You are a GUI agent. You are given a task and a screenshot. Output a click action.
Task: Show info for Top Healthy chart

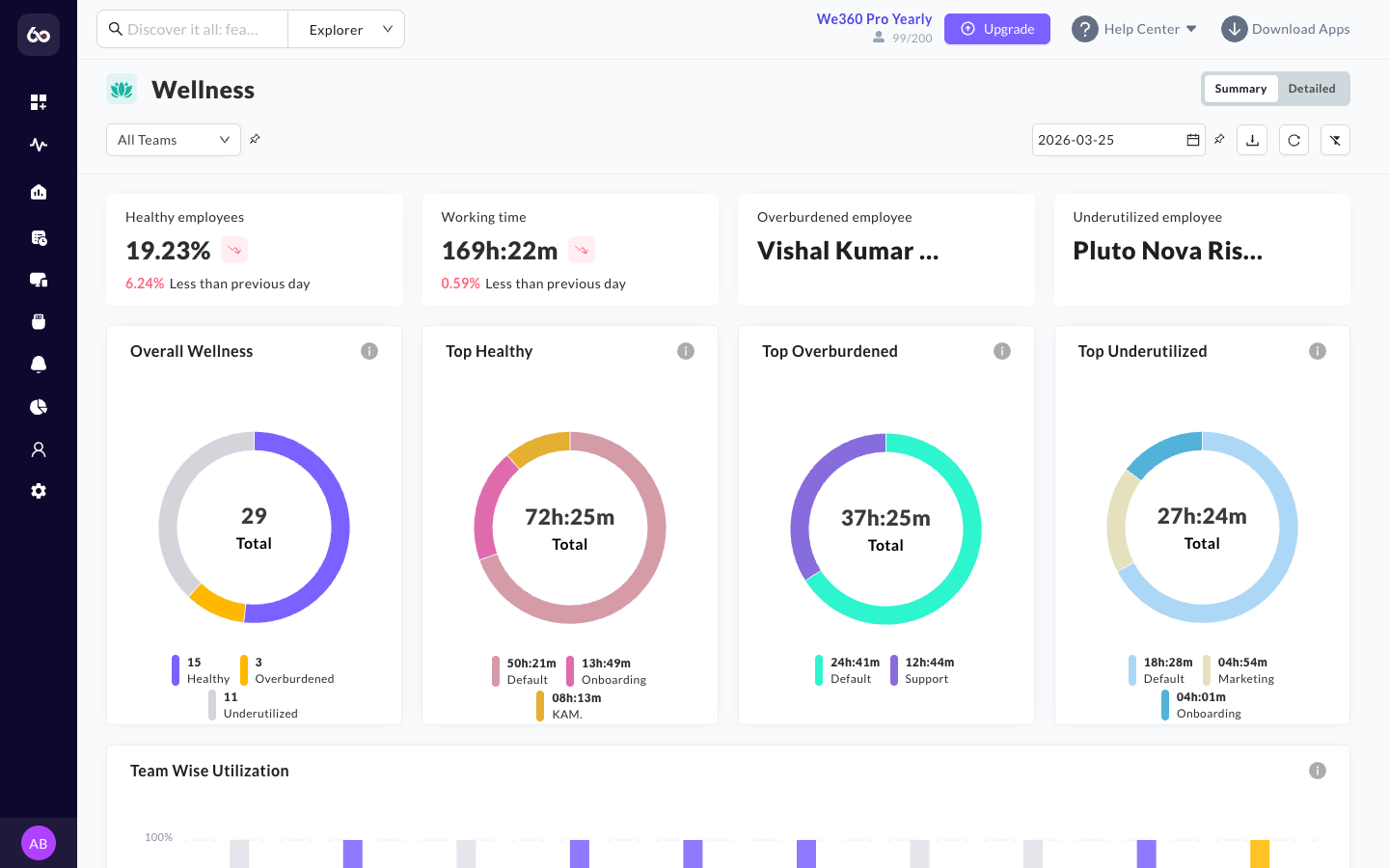(686, 351)
